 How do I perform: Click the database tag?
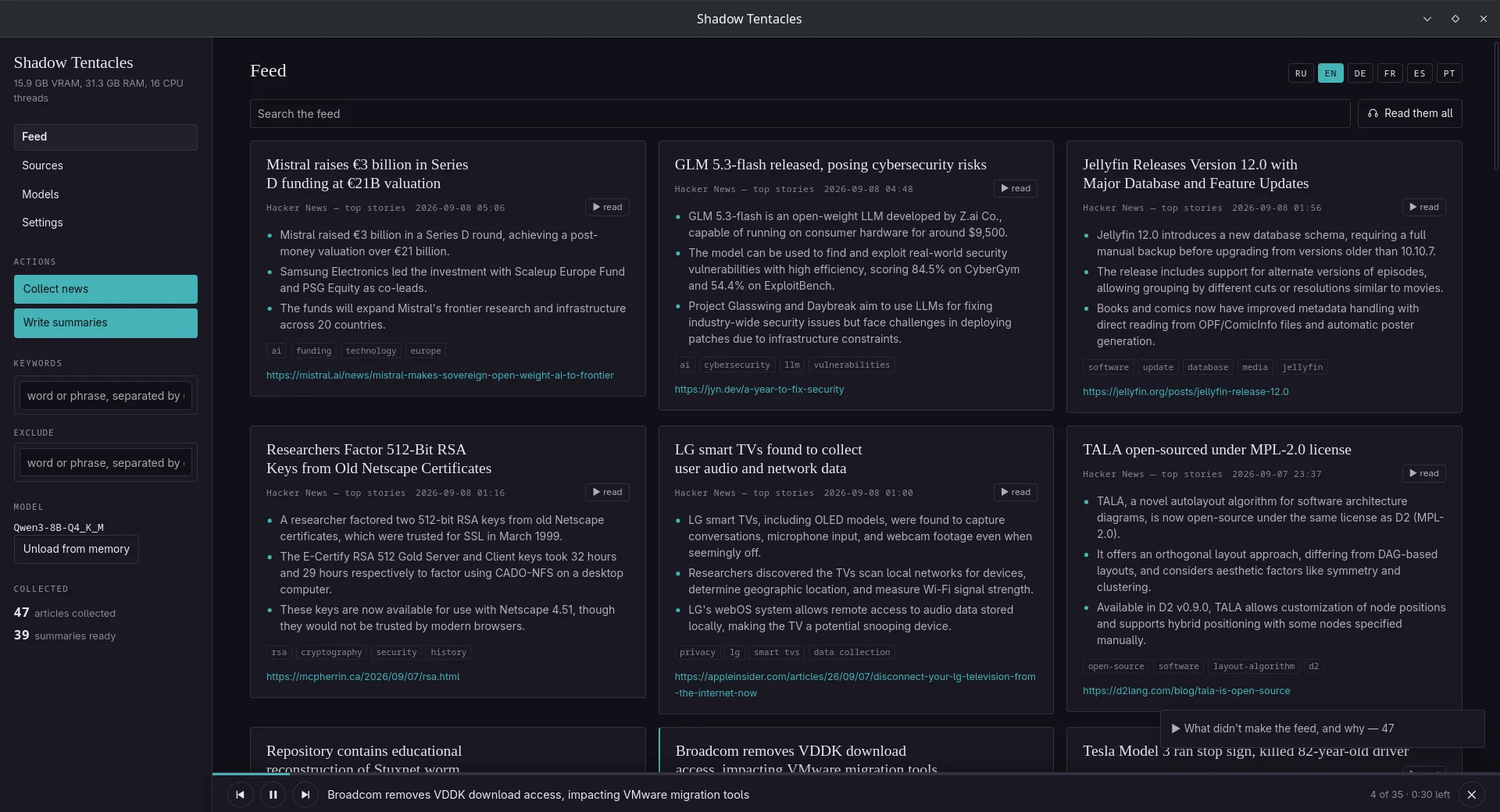tap(1208, 368)
